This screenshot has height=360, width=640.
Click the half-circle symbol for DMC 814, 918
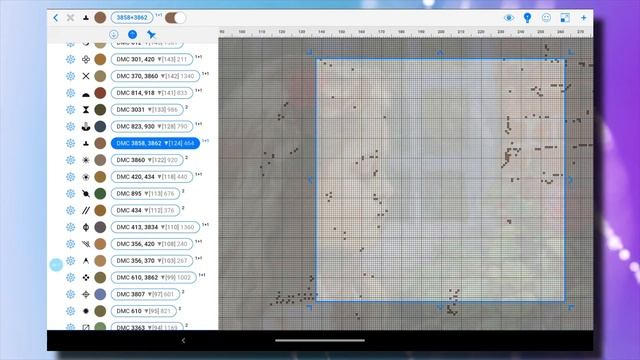coord(86,94)
